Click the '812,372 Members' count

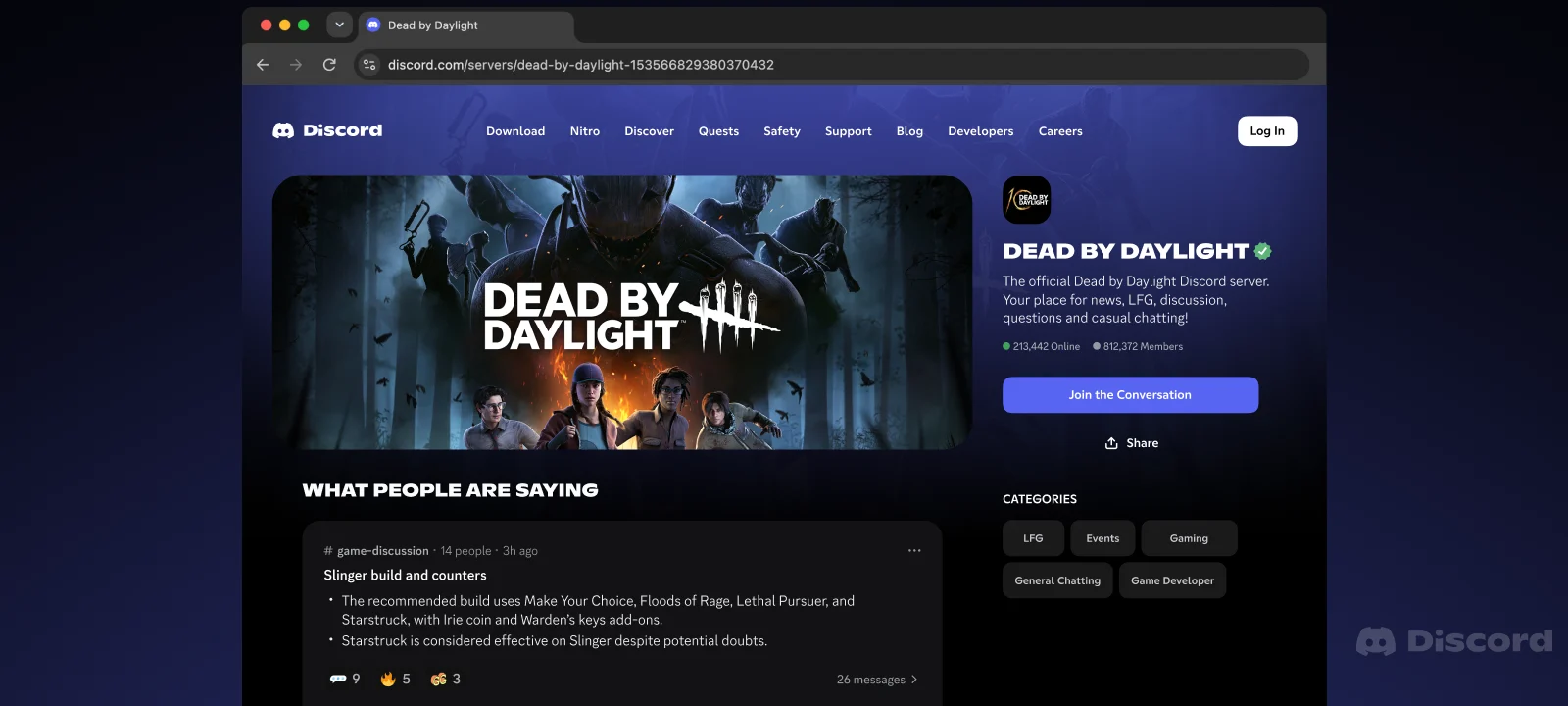[1138, 346]
